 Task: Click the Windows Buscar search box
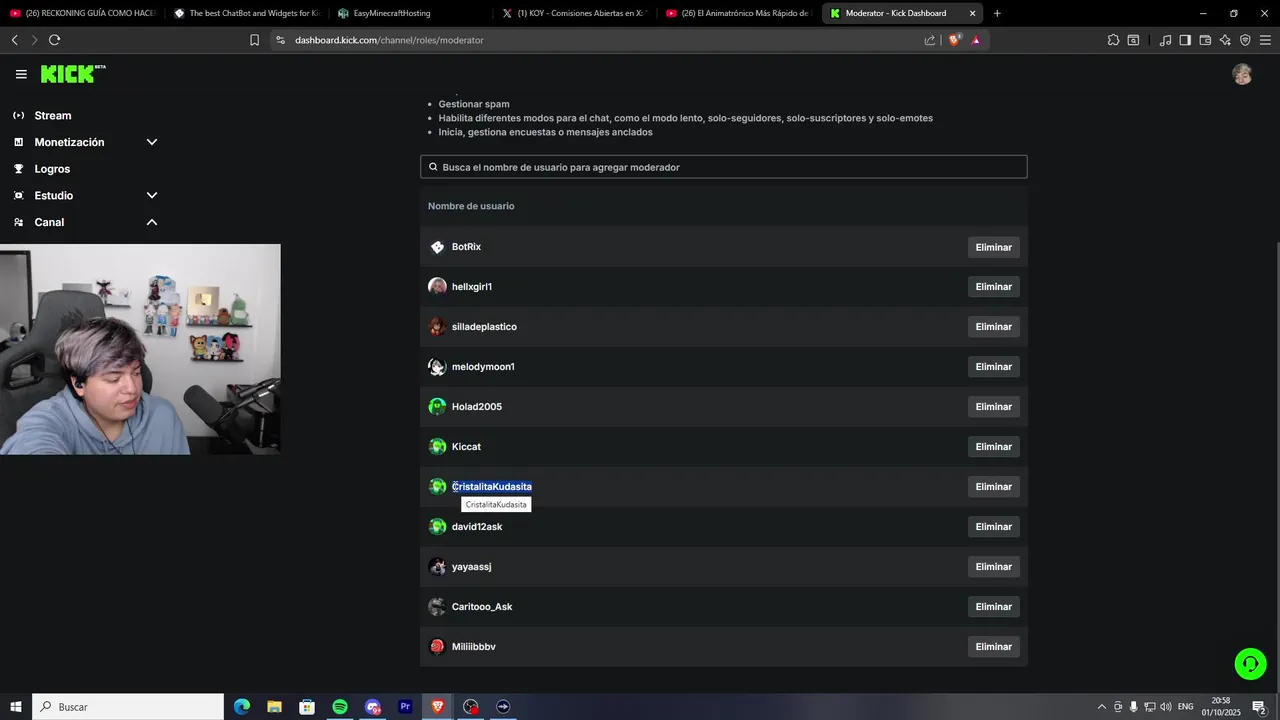[128, 707]
